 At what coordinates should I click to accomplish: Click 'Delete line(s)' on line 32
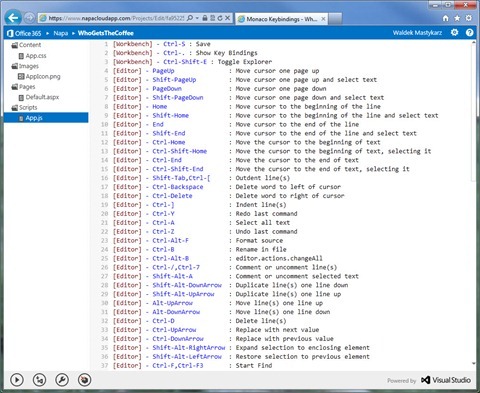point(261,321)
